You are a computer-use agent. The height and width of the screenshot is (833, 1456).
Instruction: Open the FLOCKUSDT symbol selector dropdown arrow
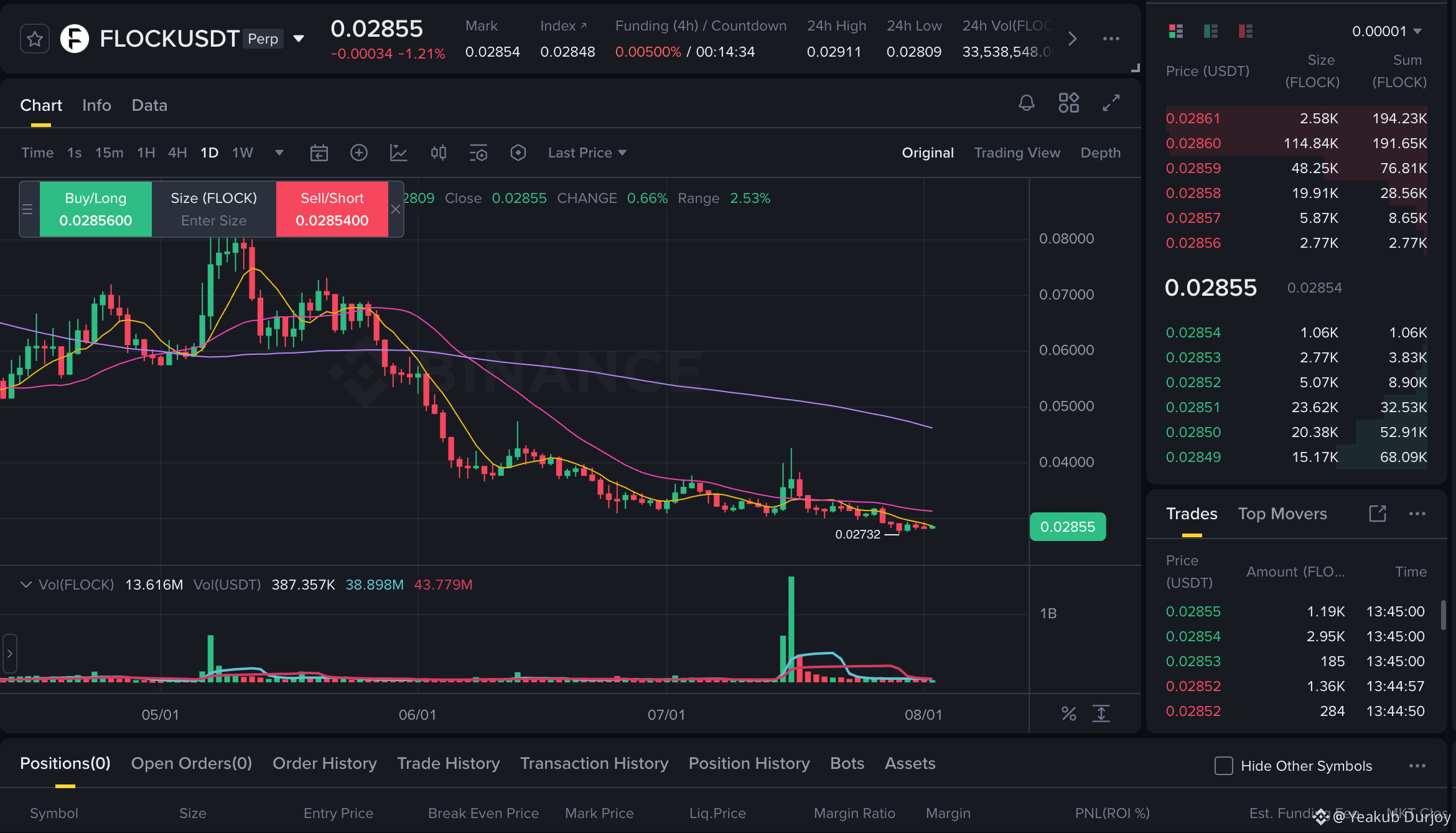299,39
